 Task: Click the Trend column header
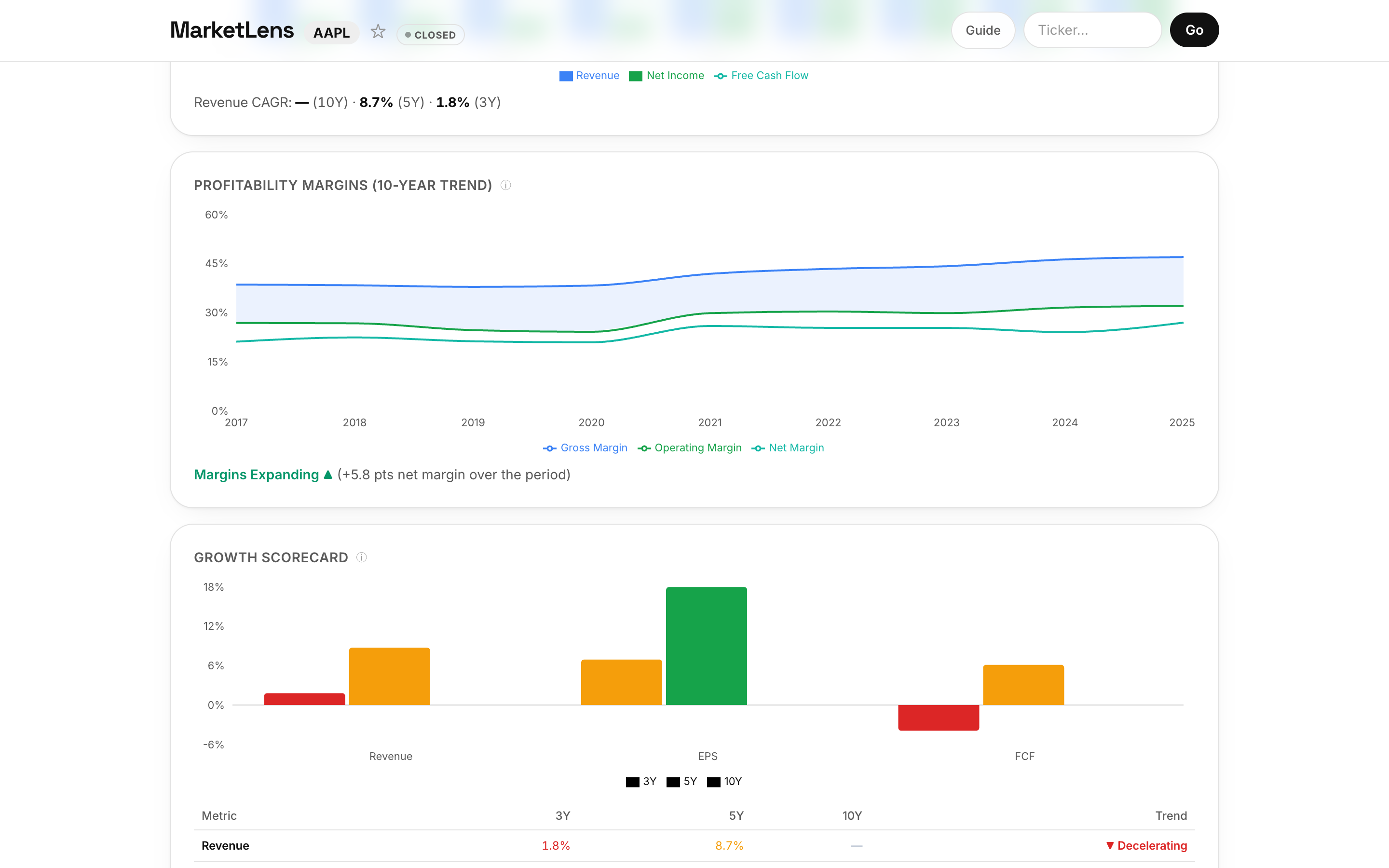click(x=1171, y=816)
